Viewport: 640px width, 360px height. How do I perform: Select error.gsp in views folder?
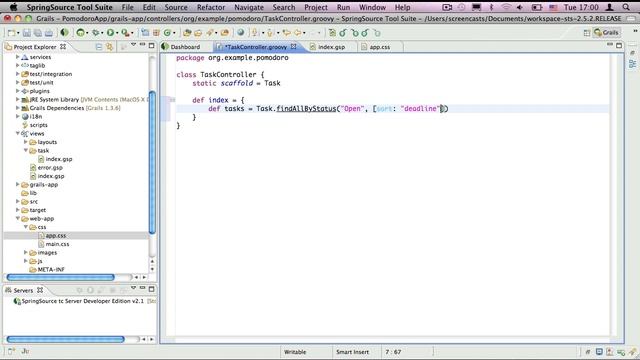[50, 167]
